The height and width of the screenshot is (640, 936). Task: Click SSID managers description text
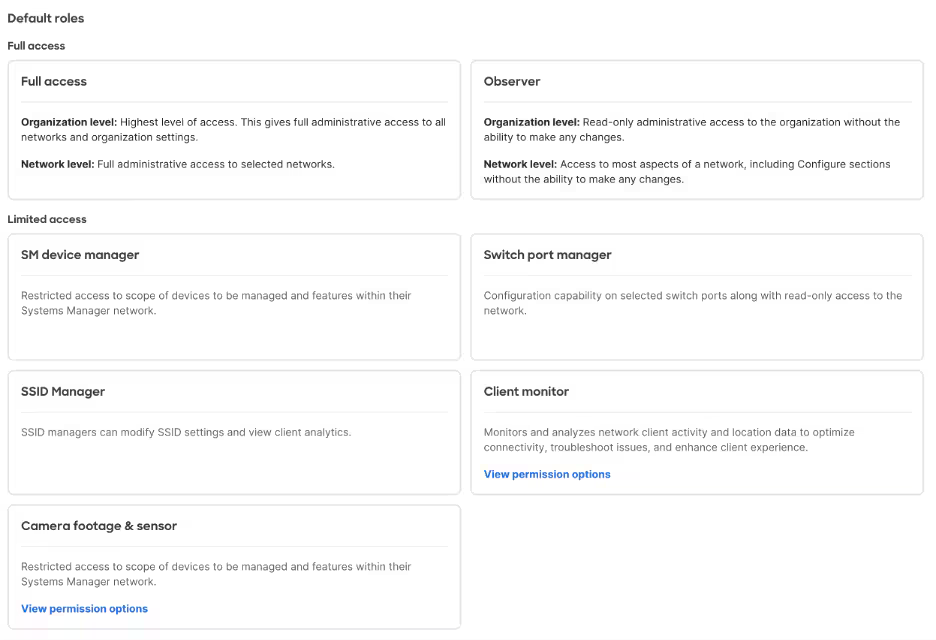[186, 432]
